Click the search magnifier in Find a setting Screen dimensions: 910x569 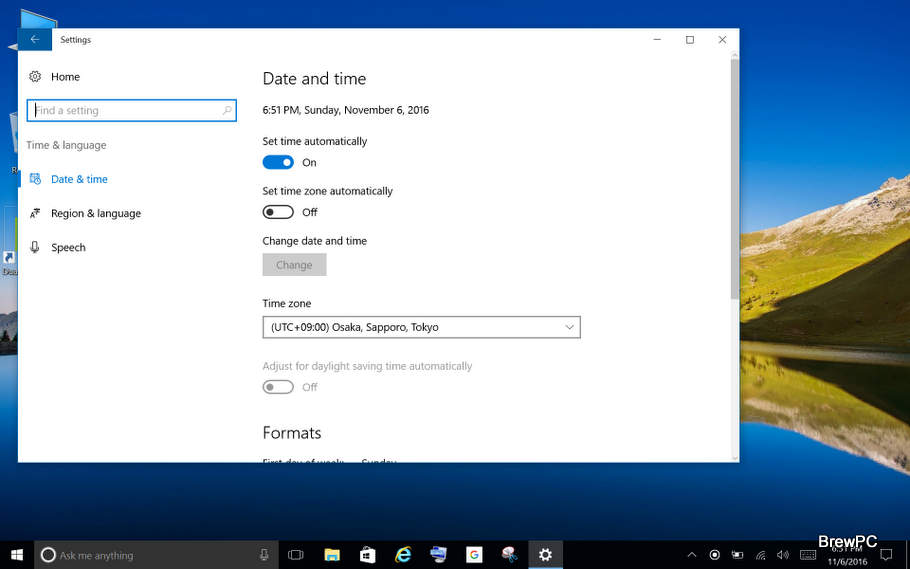pos(226,111)
